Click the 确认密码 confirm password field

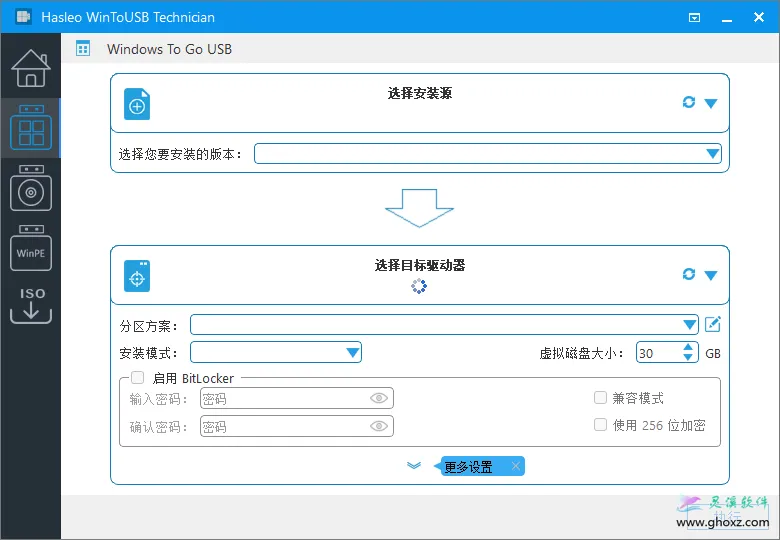pyautogui.click(x=296, y=426)
